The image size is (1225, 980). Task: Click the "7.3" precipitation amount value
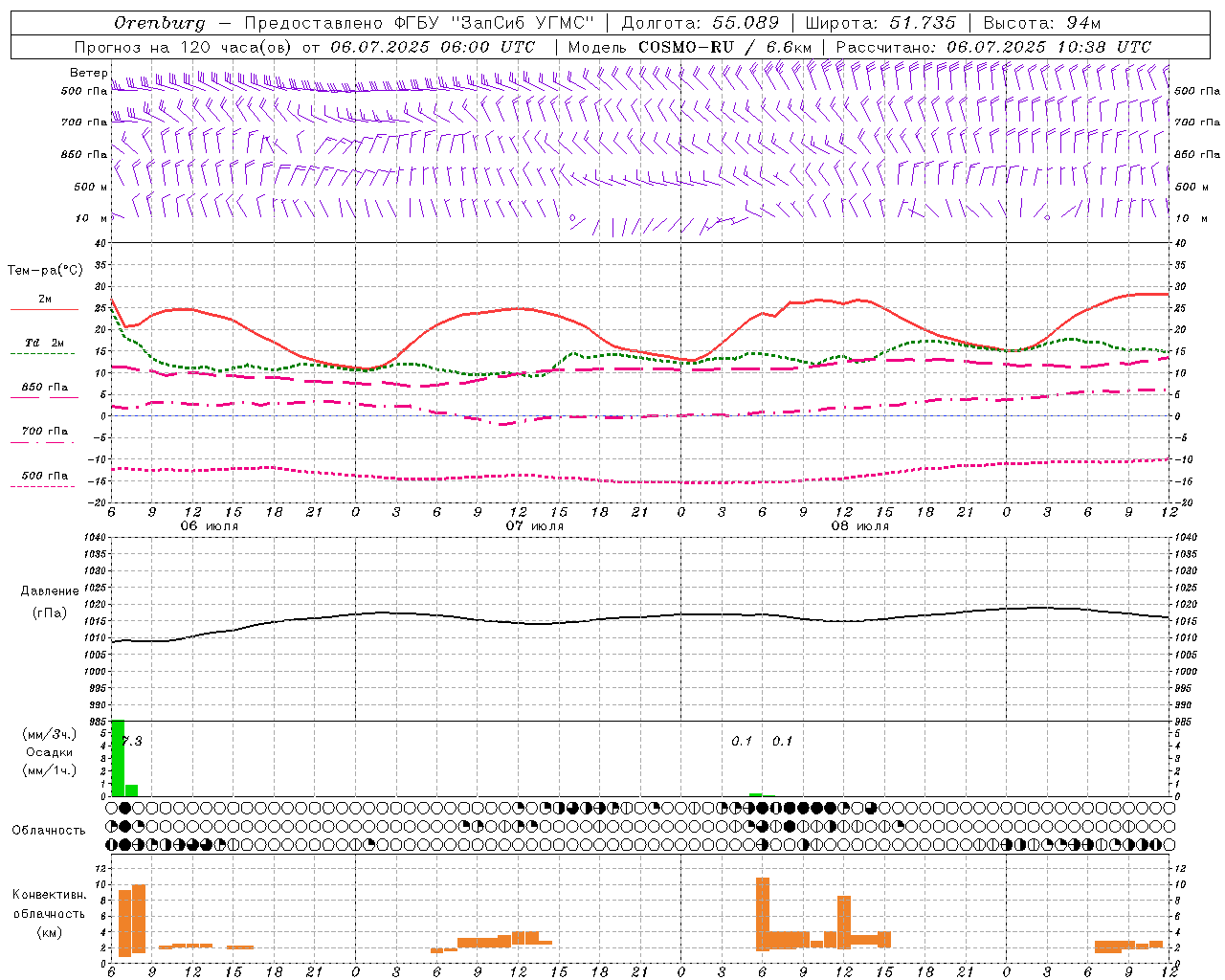pyautogui.click(x=132, y=741)
